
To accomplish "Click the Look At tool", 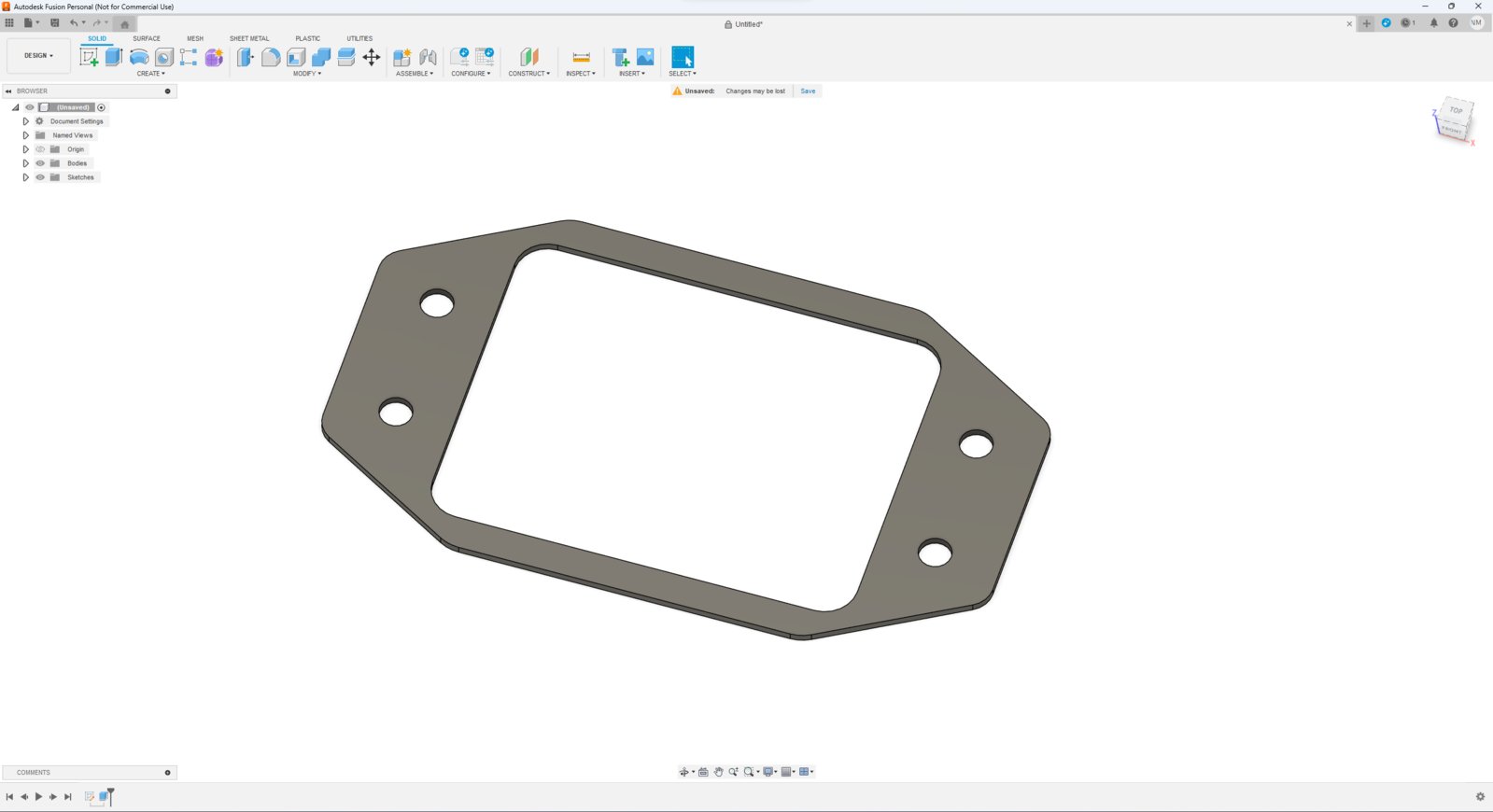I will 703,772.
